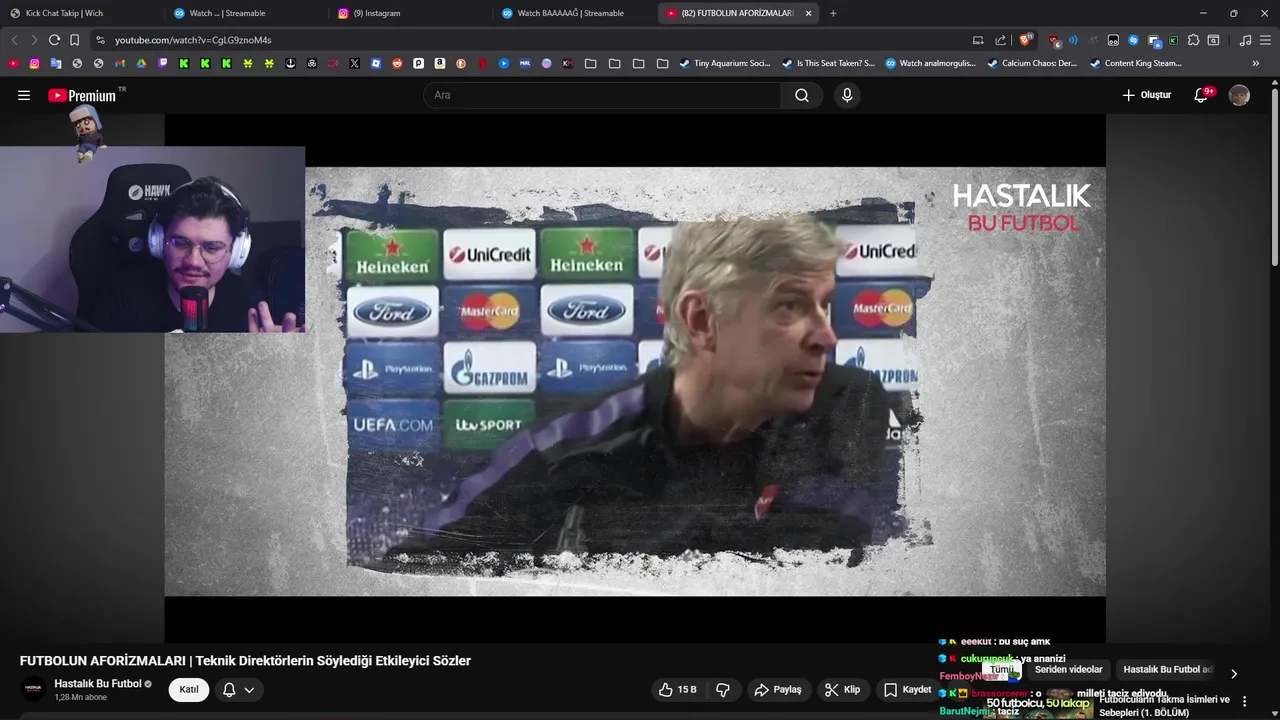Image resolution: width=1280 pixels, height=720 pixels.
Task: Click the Paylaş share button
Action: (x=778, y=690)
